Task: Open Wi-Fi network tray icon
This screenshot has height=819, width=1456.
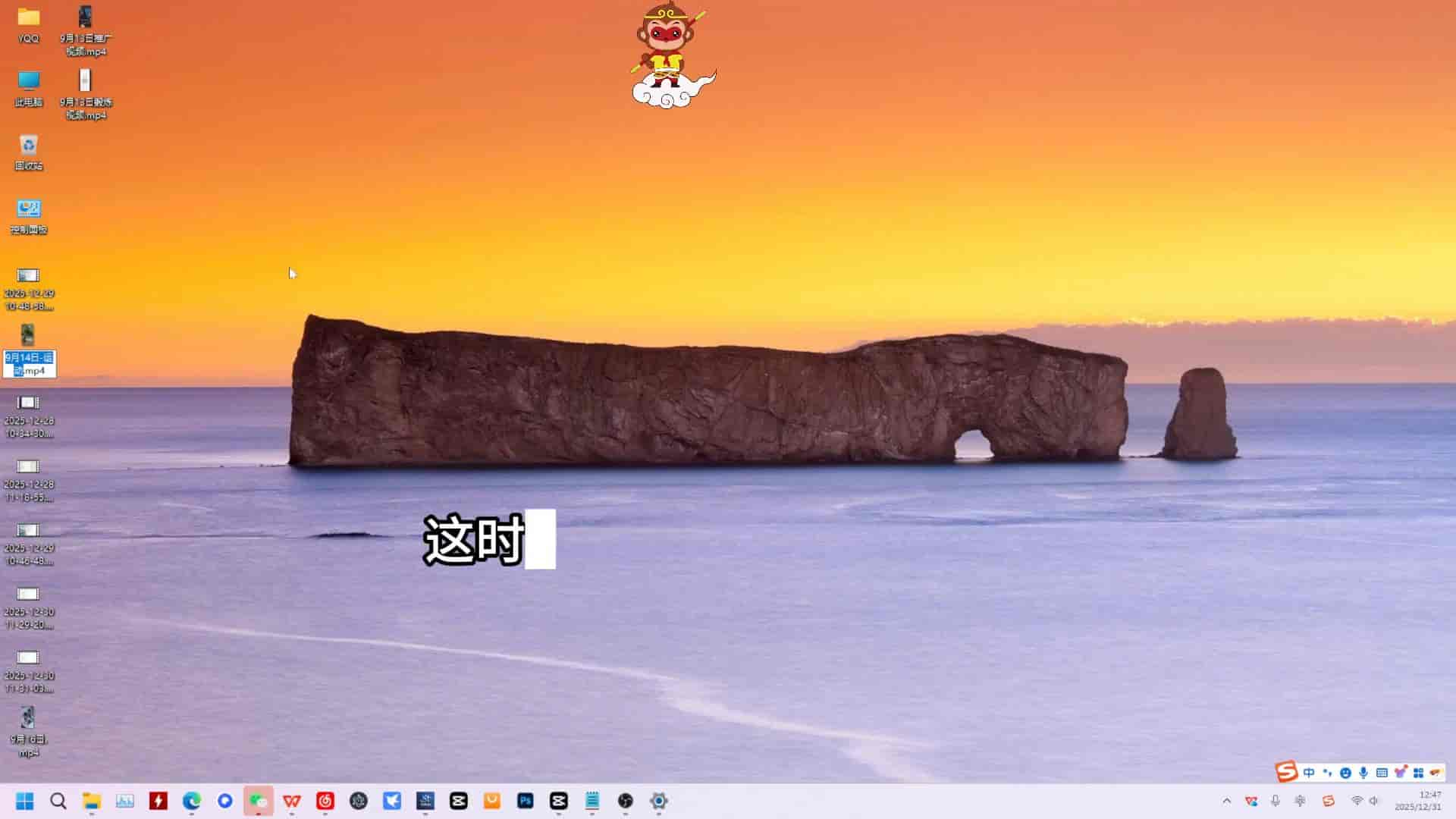Action: click(1357, 801)
